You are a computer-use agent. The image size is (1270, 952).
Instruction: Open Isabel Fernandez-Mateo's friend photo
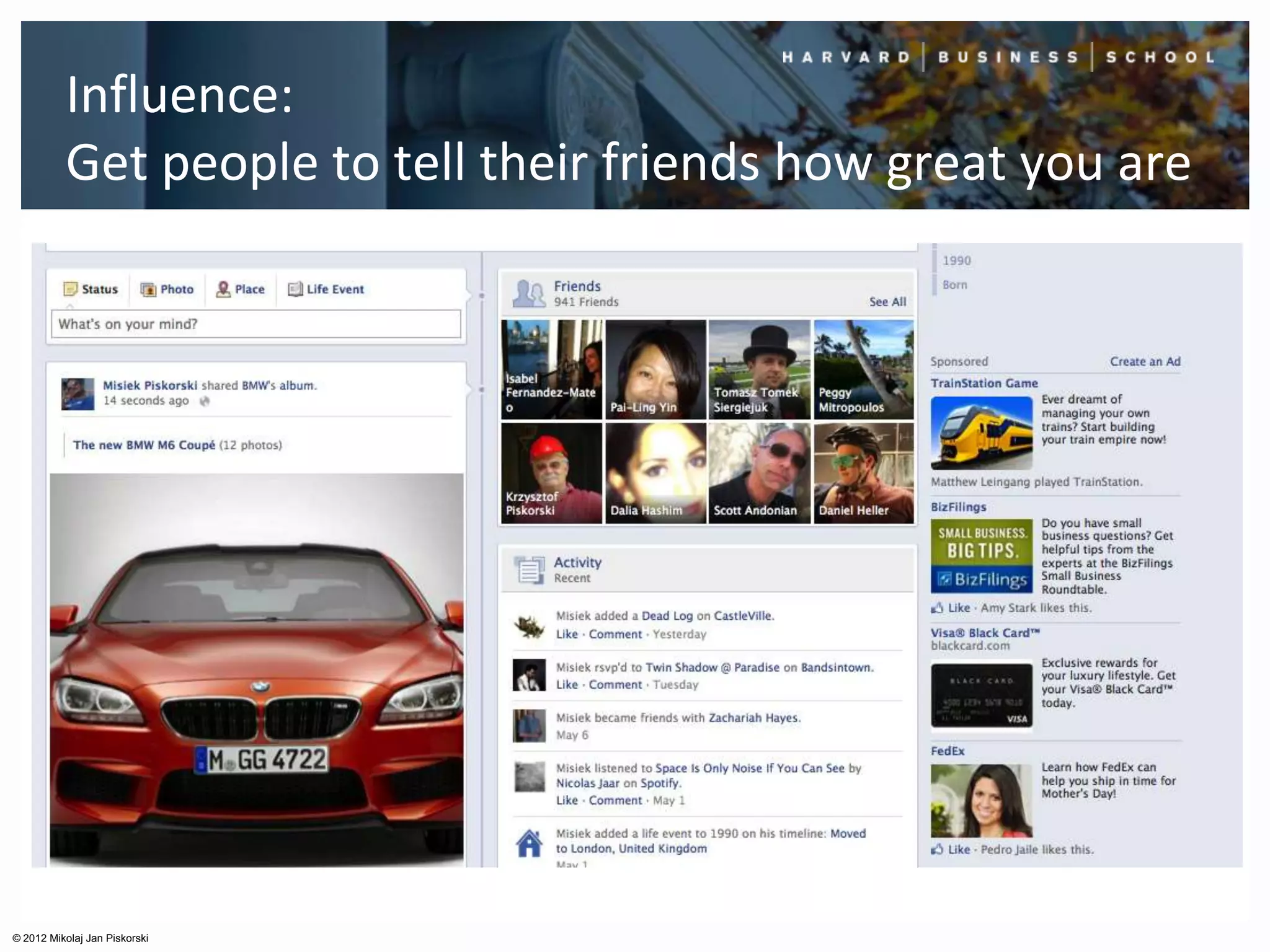[551, 369]
